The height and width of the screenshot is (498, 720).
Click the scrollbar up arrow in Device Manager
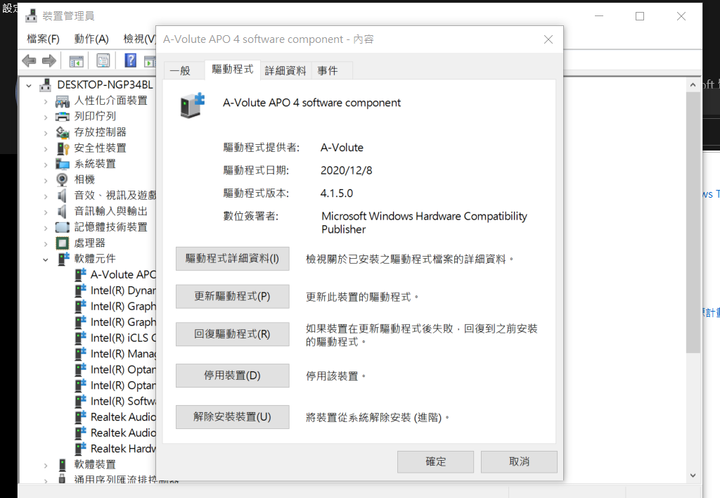pos(692,85)
